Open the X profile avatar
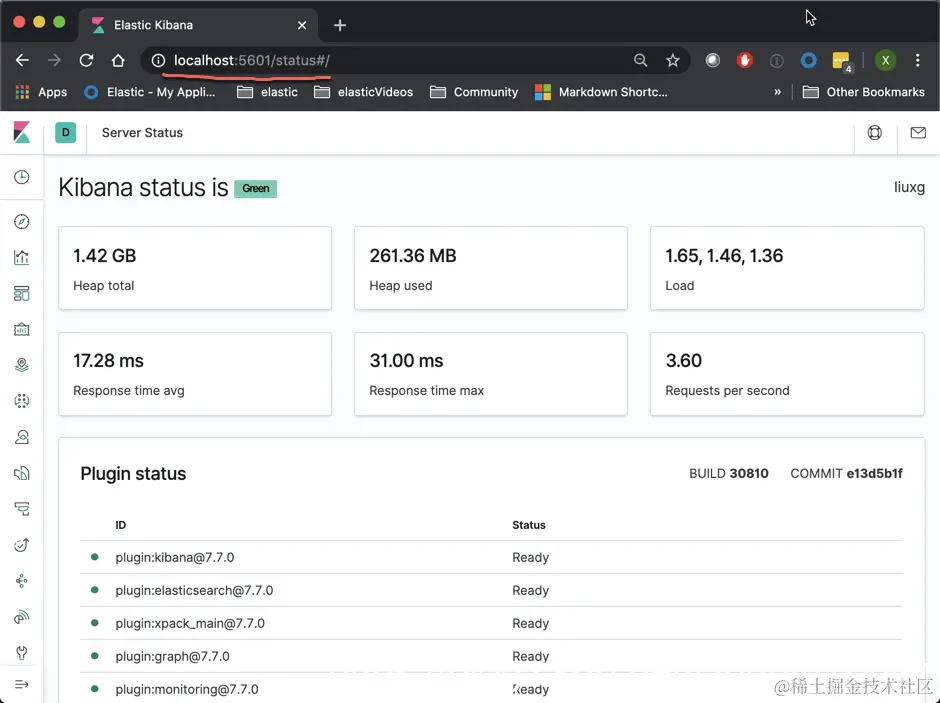Screen dimensions: 940x703 click(885, 60)
